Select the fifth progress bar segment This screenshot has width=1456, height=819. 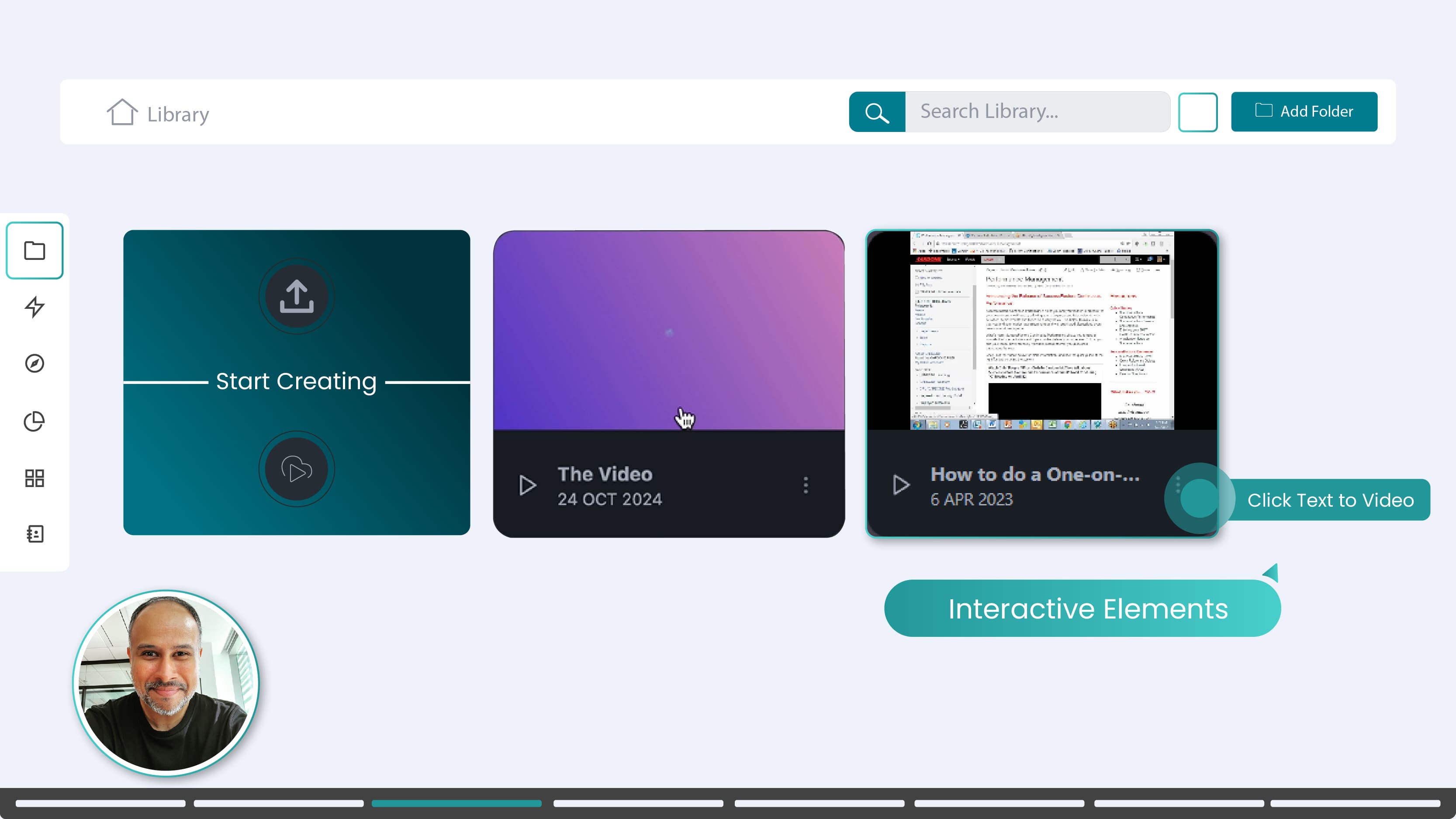pyautogui.click(x=819, y=803)
